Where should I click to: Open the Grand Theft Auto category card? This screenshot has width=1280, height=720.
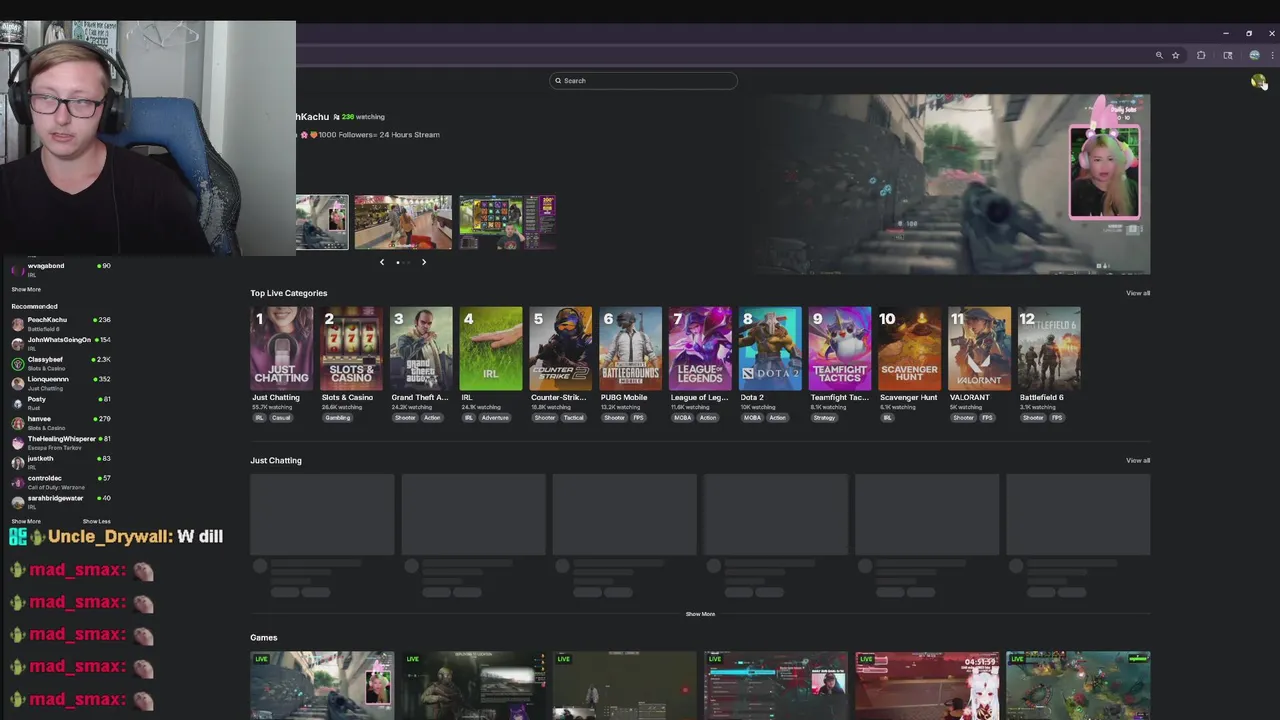pos(421,348)
